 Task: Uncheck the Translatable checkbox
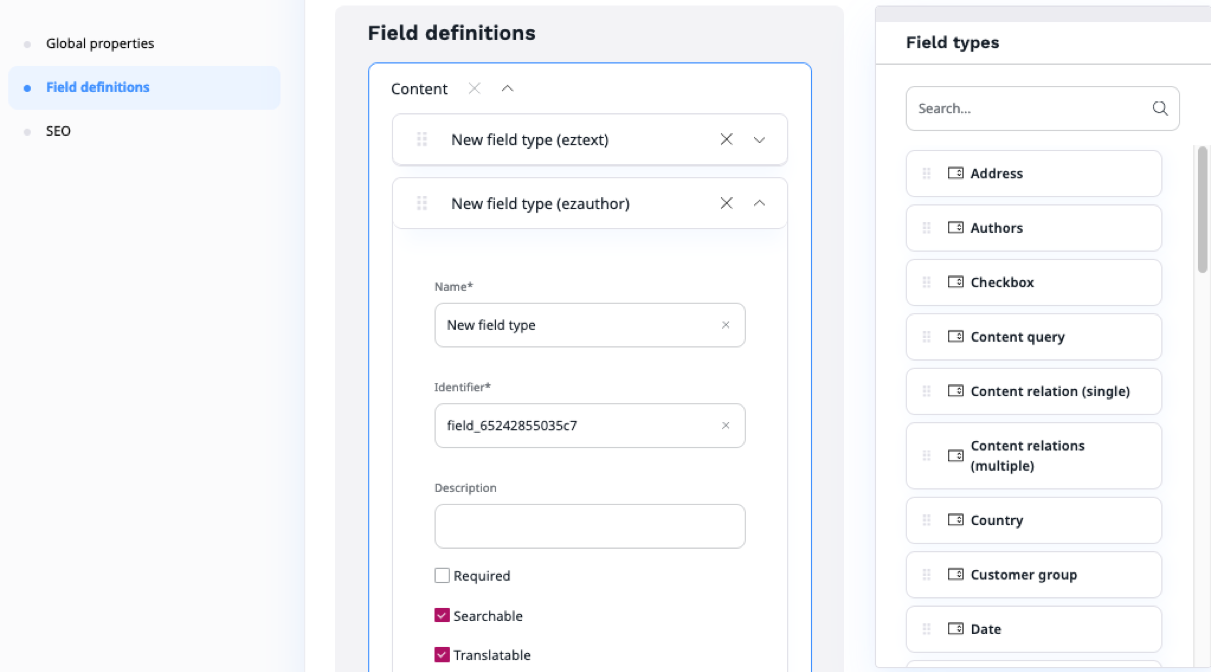442,655
